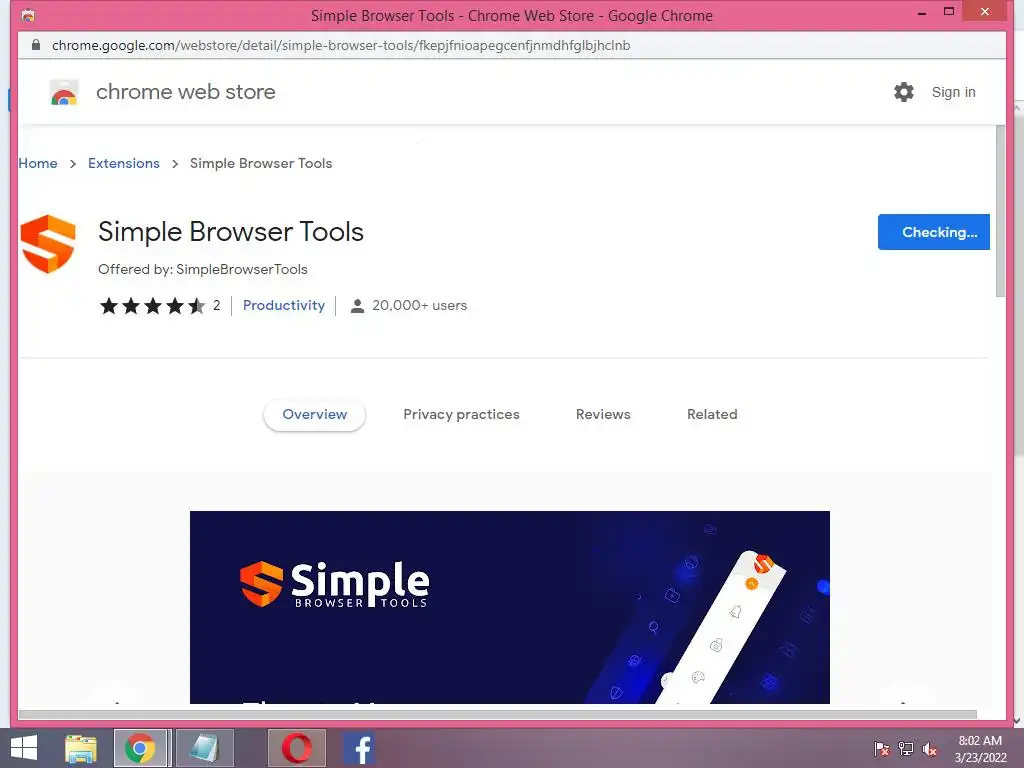Click the 8:02 AM clock in the tray
Screen dimensions: 1024x768
click(980, 741)
